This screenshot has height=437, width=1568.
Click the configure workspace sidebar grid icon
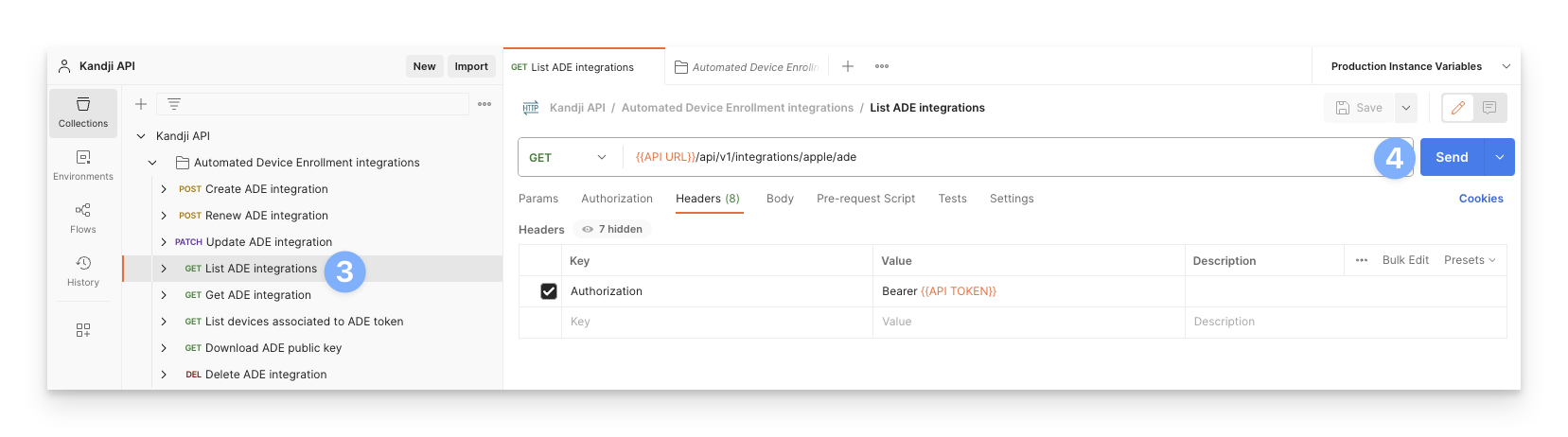[83, 330]
